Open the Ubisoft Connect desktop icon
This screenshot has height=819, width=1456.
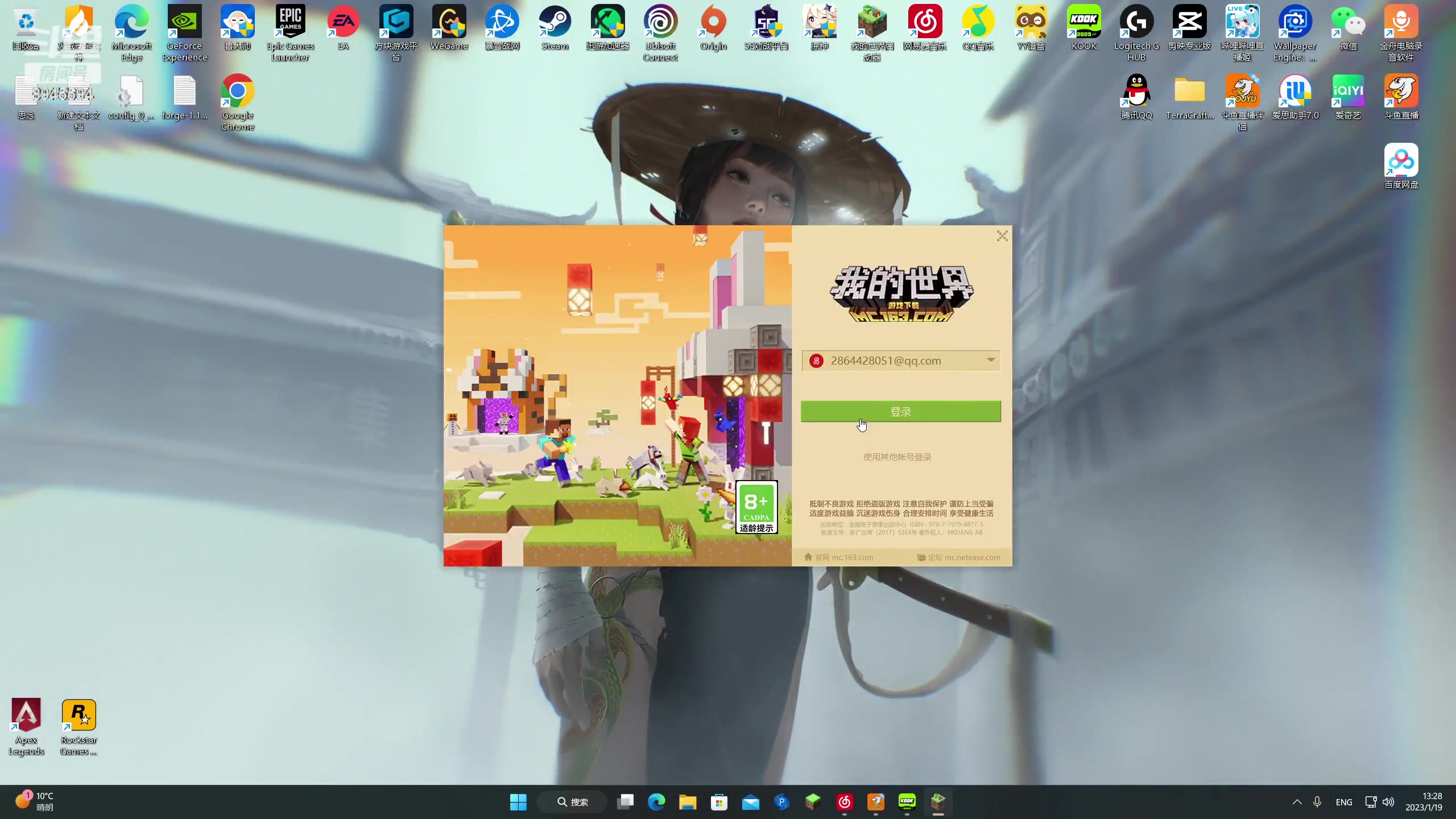click(661, 33)
